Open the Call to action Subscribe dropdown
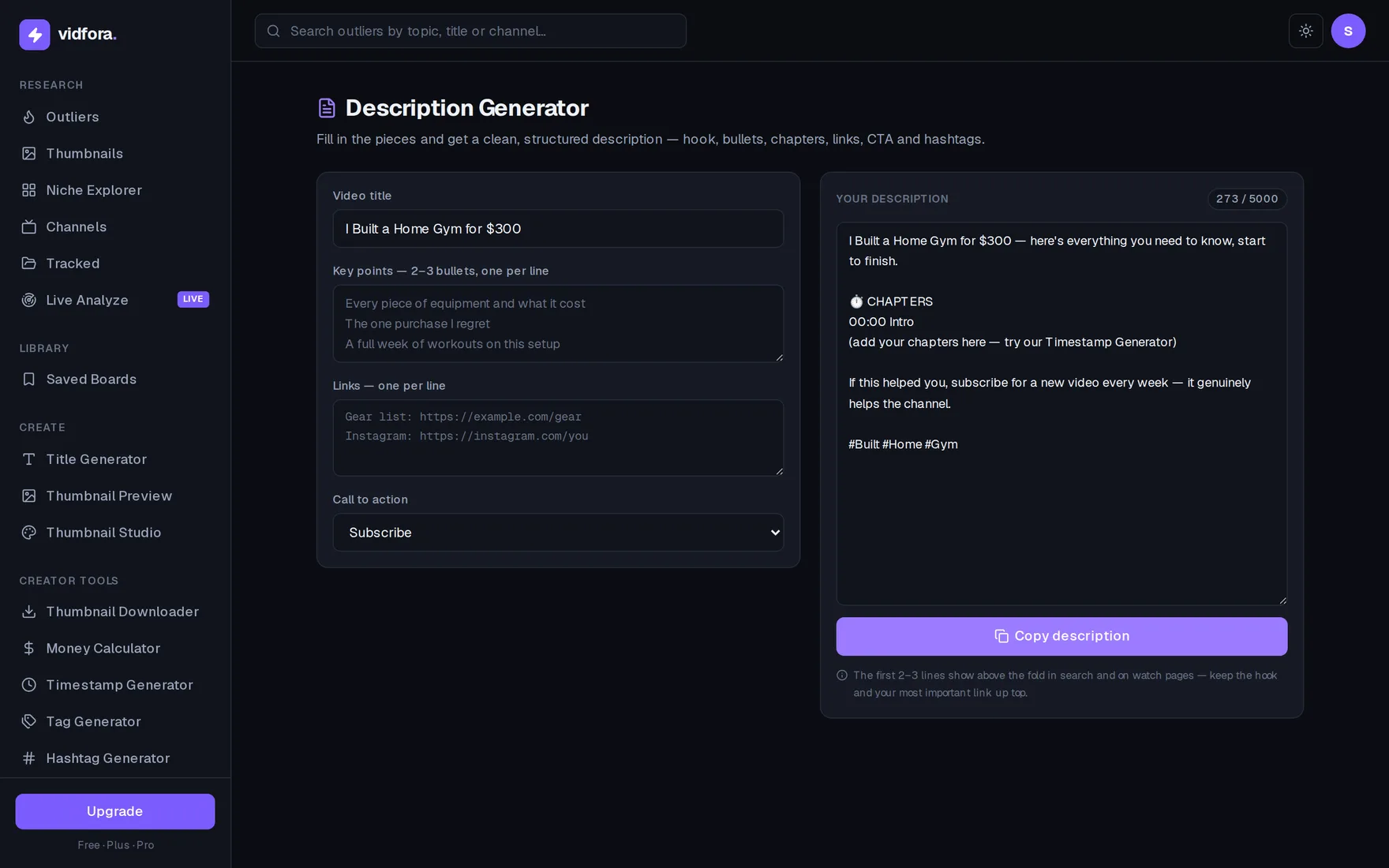This screenshot has width=1389, height=868. 558,533
